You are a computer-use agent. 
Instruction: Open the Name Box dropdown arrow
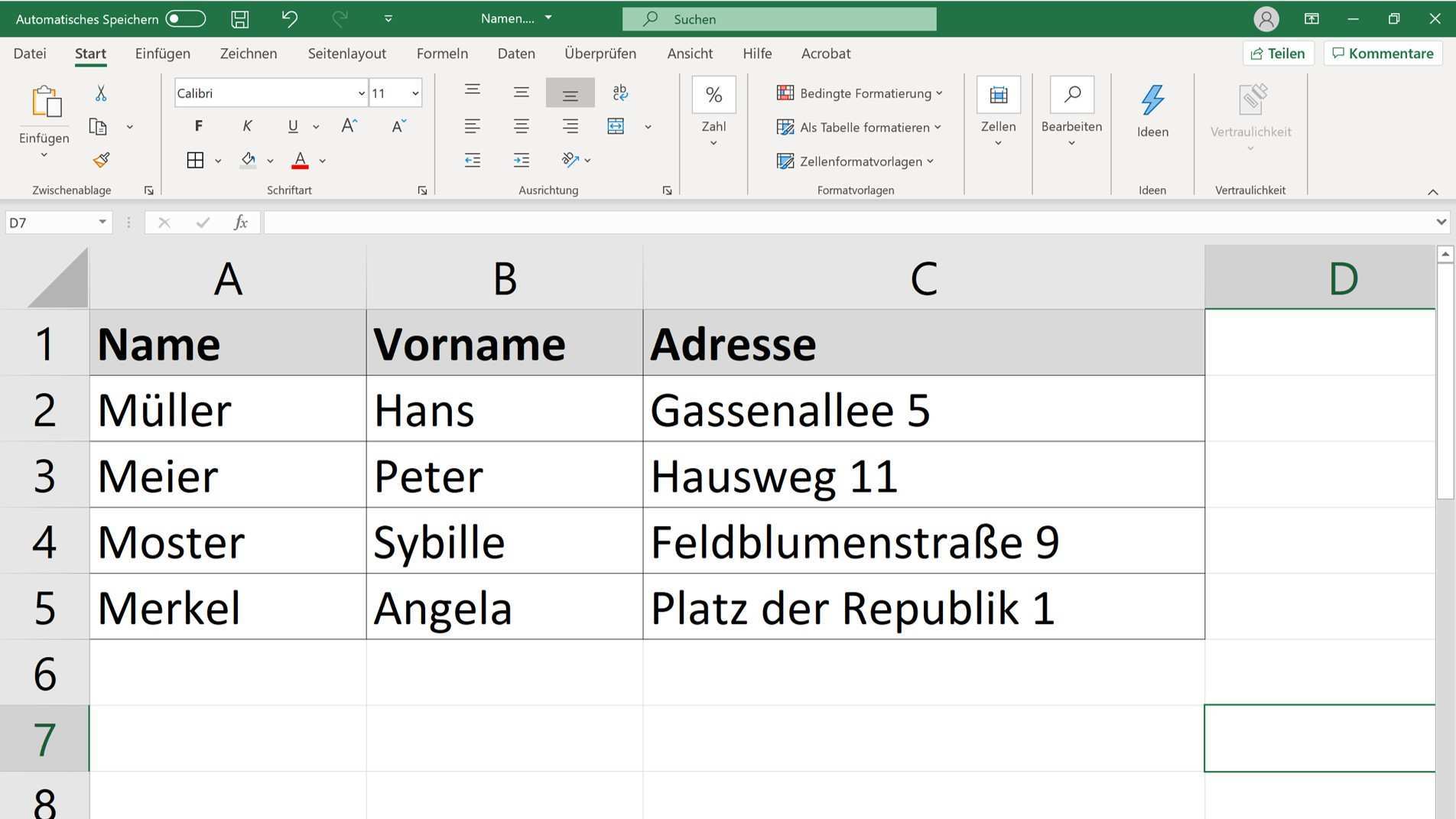(102, 223)
